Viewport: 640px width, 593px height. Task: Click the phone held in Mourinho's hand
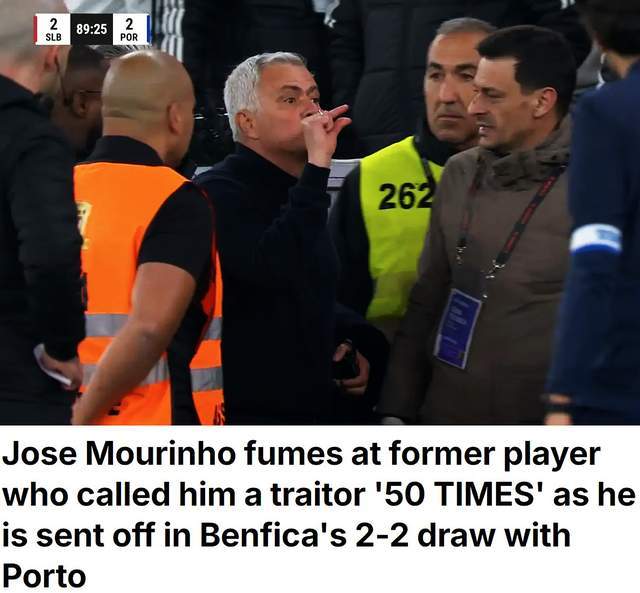346,364
